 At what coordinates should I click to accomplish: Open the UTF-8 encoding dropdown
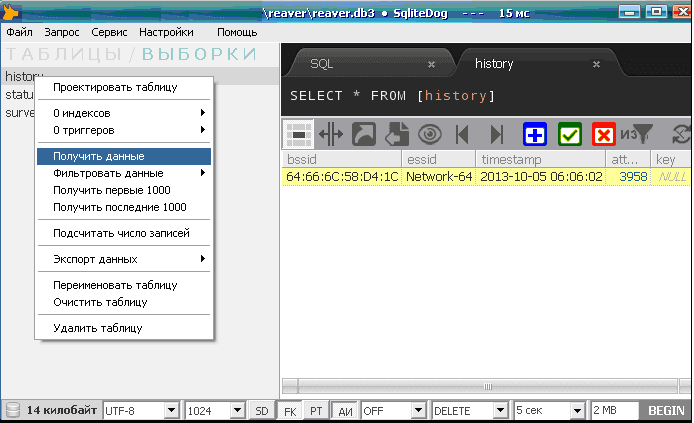141,411
